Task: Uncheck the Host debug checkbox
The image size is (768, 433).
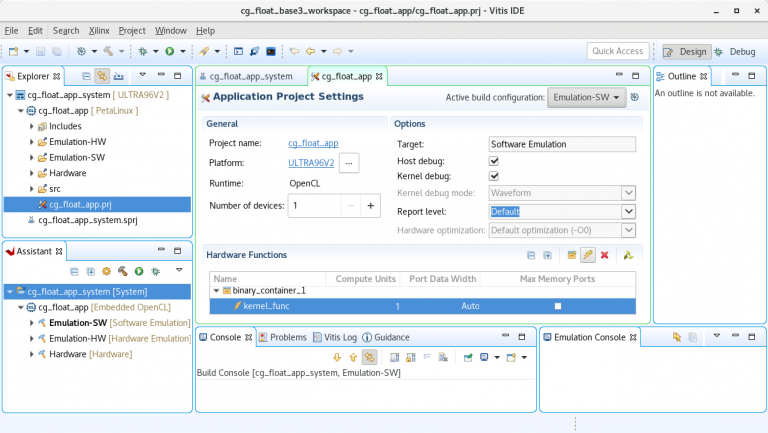Action: 494,161
